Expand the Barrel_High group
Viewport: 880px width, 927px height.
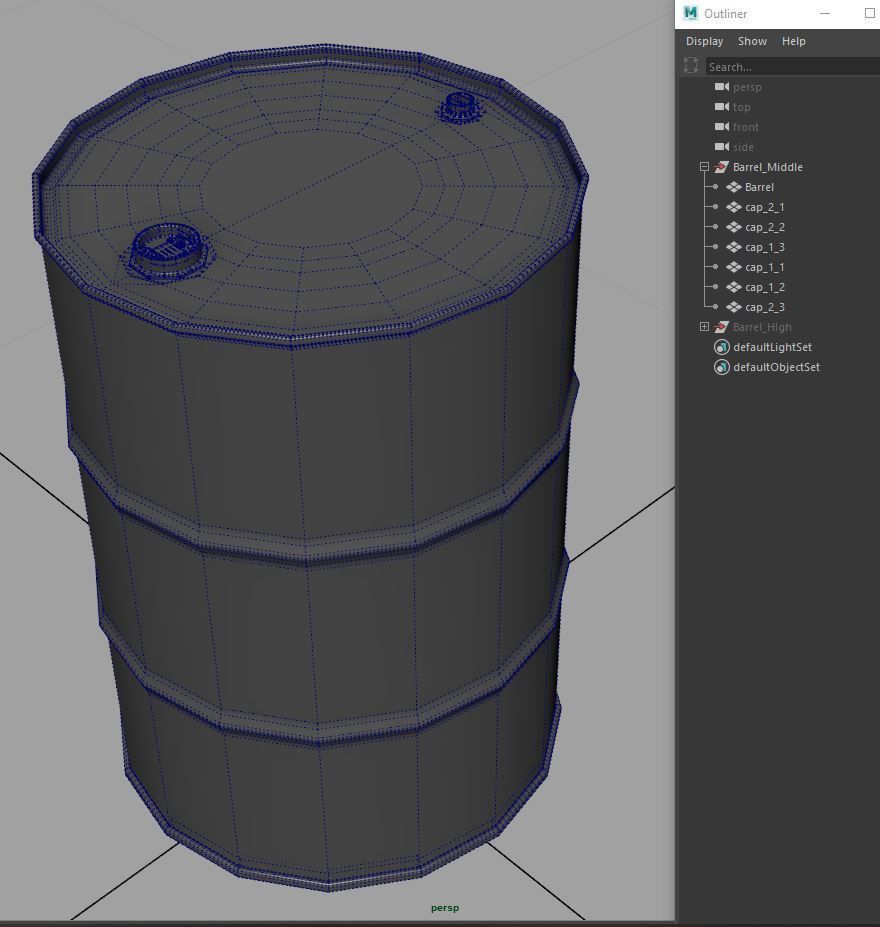click(704, 326)
